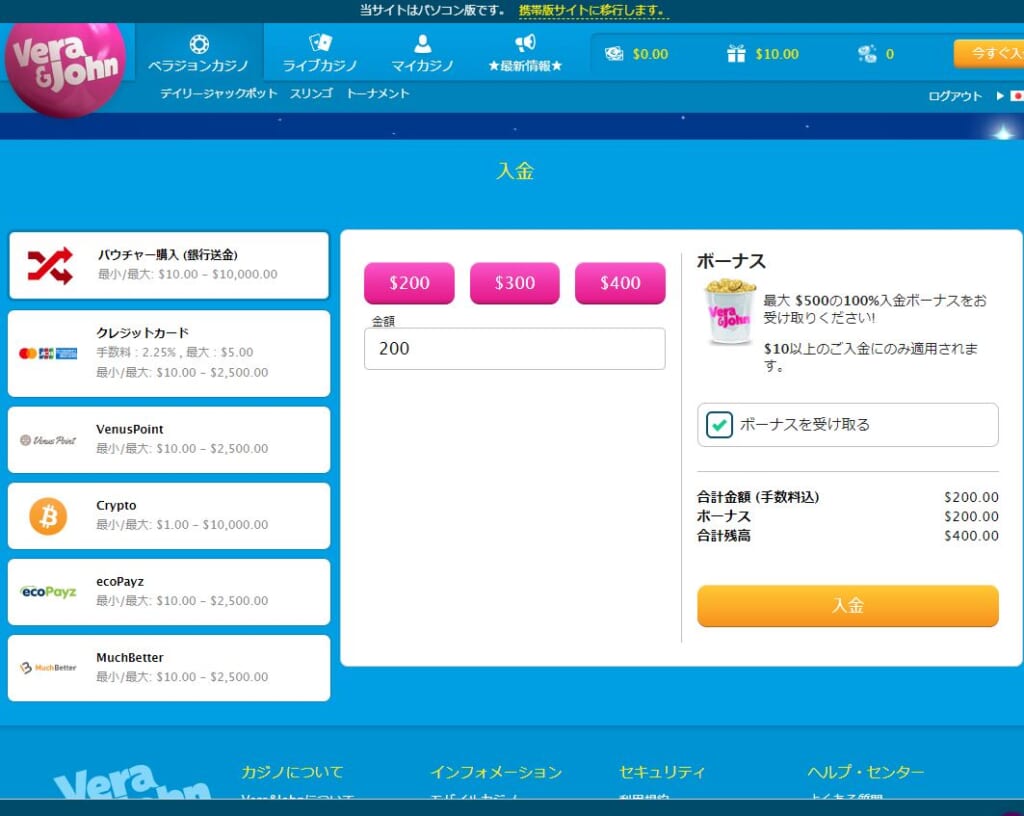Select VenusPoint logo icon
This screenshot has height=816, width=1024.
point(48,440)
